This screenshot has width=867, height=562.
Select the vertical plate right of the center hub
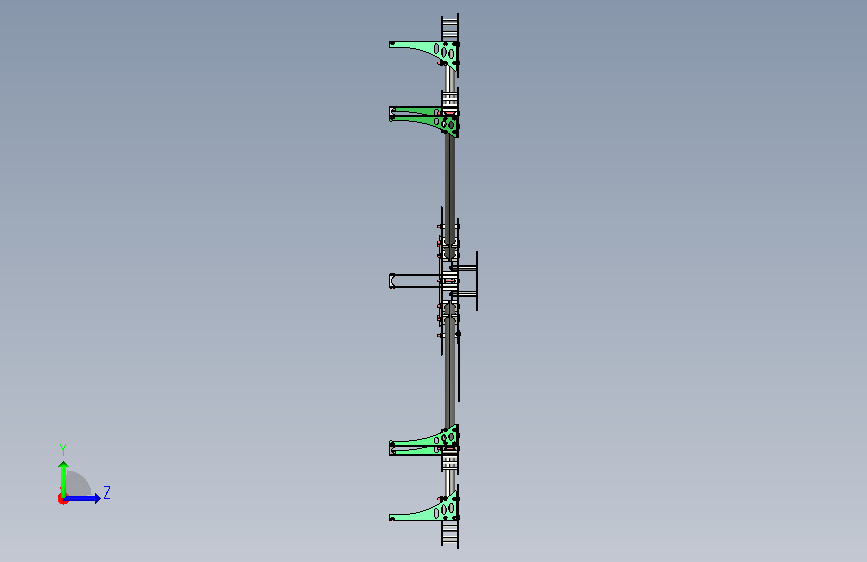click(477, 280)
